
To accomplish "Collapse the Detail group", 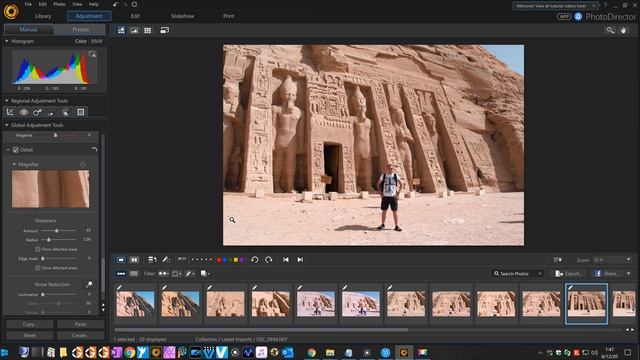I will (8, 150).
